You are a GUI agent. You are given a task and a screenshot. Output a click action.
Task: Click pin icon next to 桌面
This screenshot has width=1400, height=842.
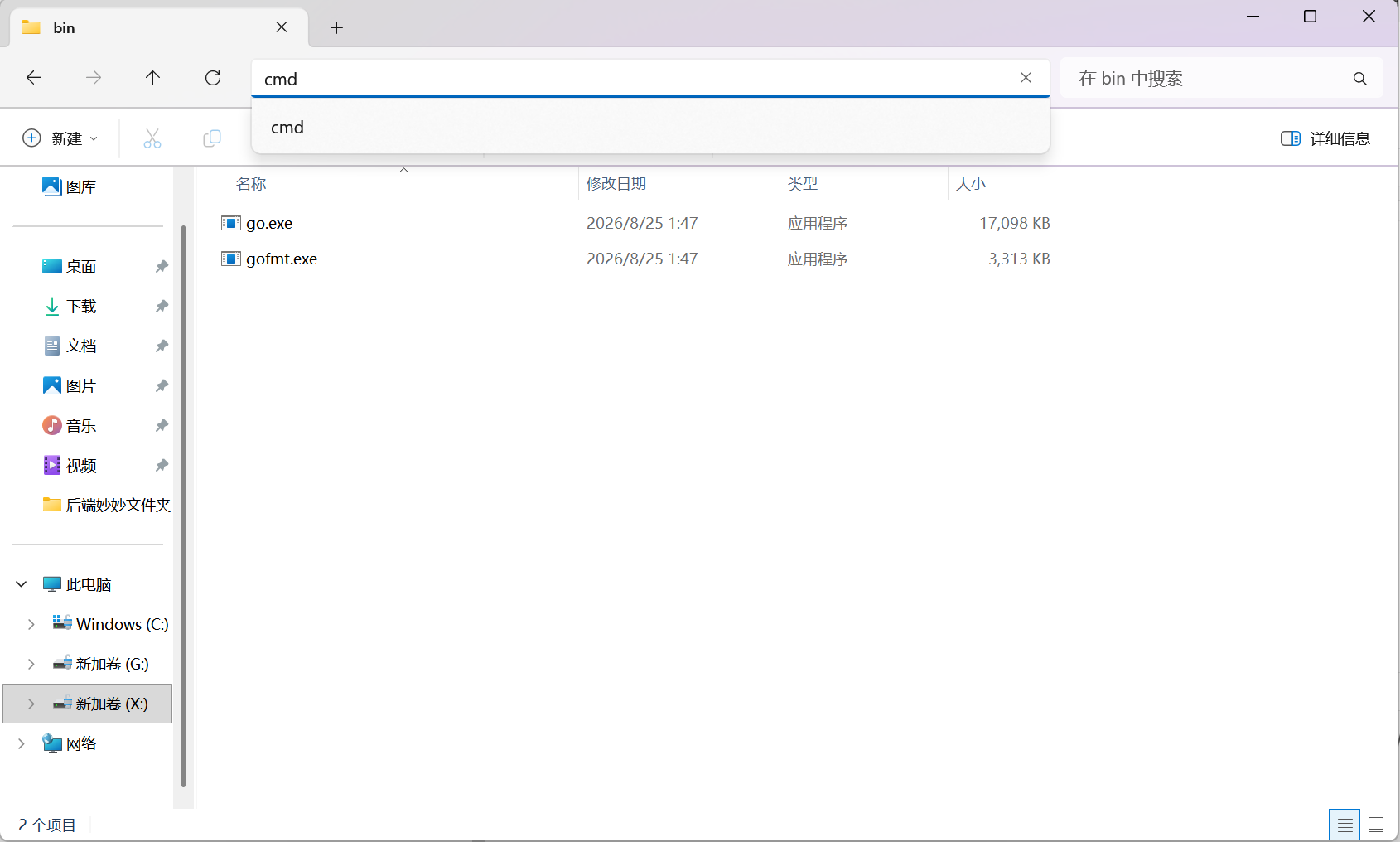click(162, 267)
